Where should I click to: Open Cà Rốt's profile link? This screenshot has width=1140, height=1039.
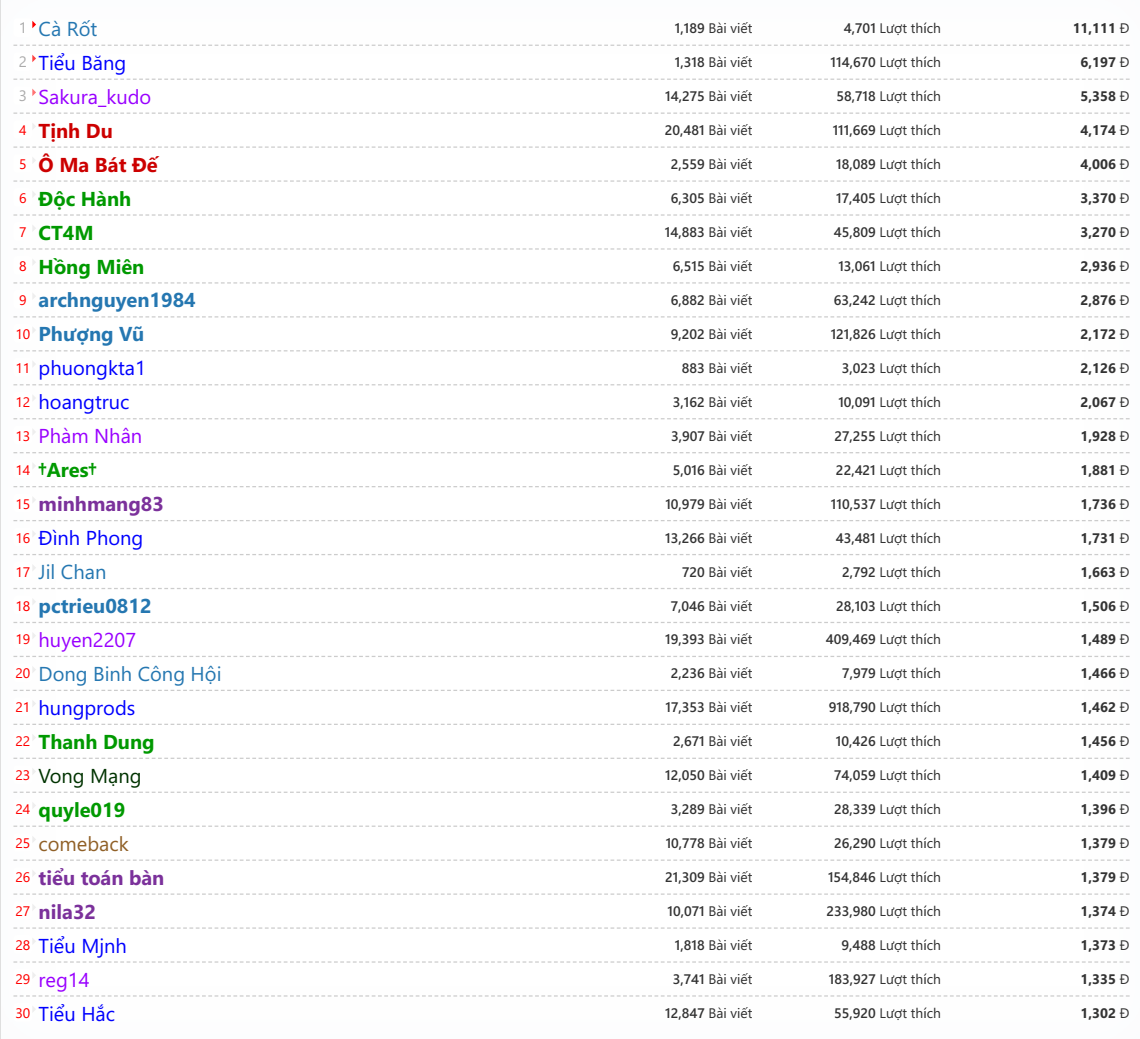pos(68,29)
